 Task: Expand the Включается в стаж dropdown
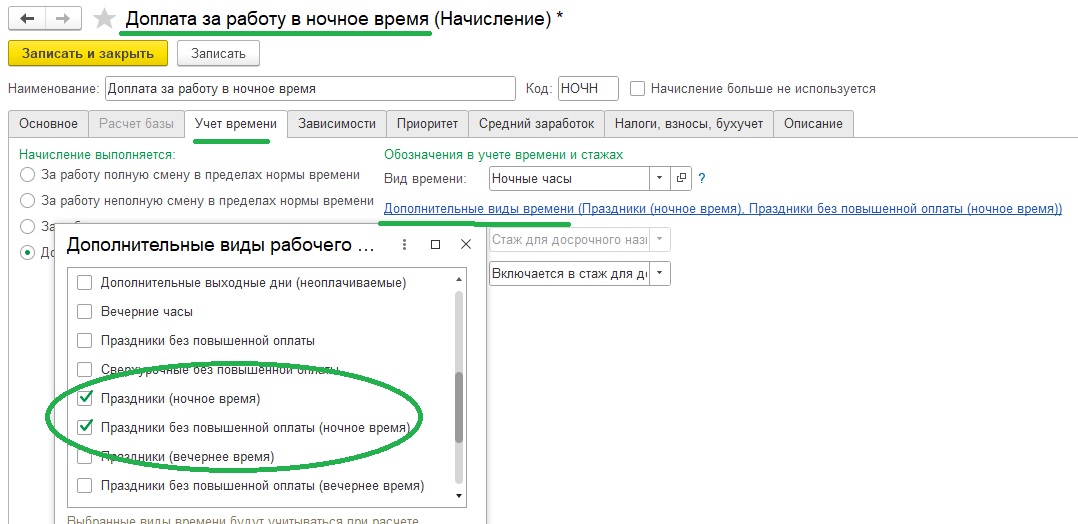(x=659, y=273)
